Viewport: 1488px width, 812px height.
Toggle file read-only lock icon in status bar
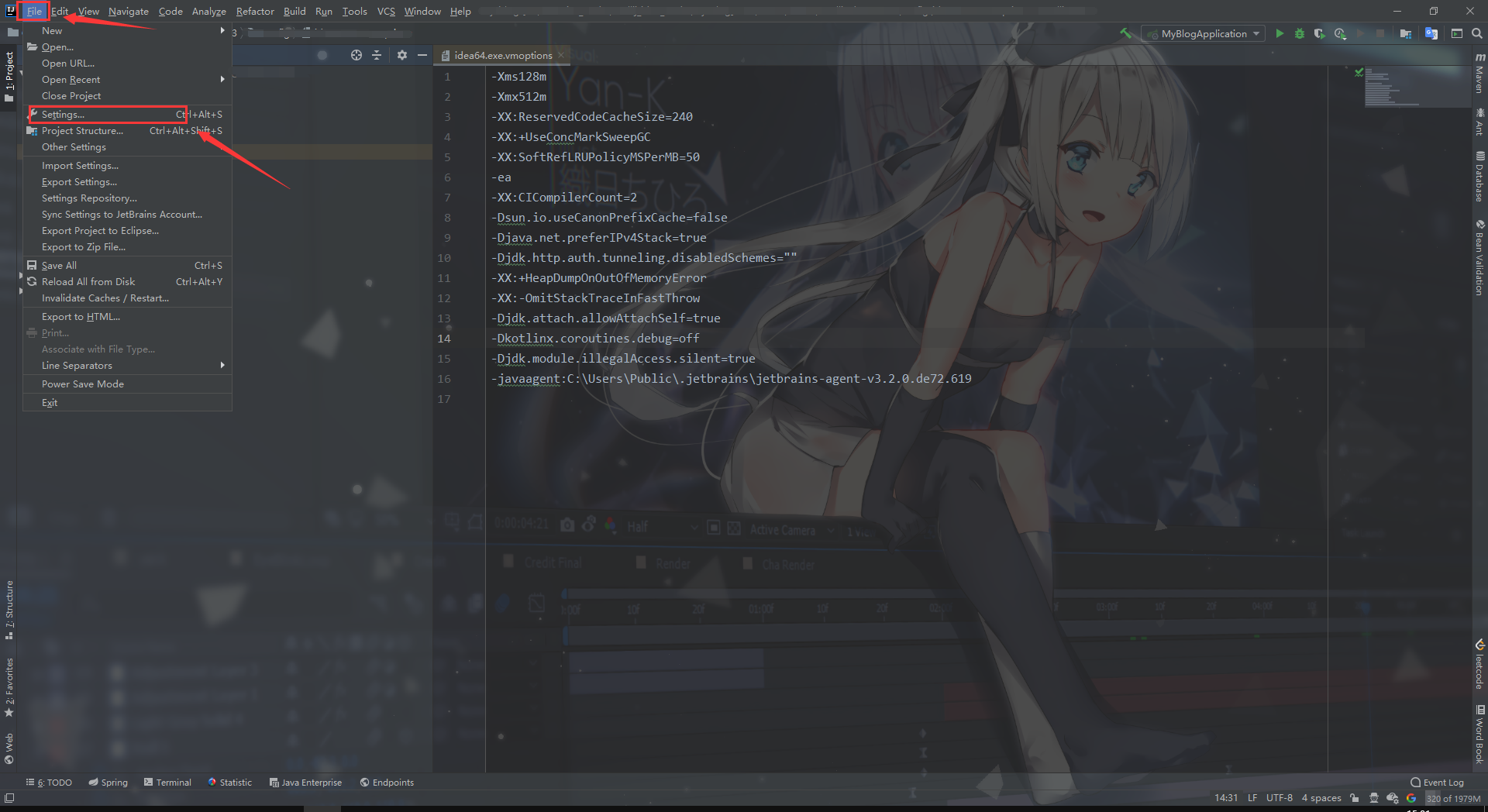[1354, 798]
